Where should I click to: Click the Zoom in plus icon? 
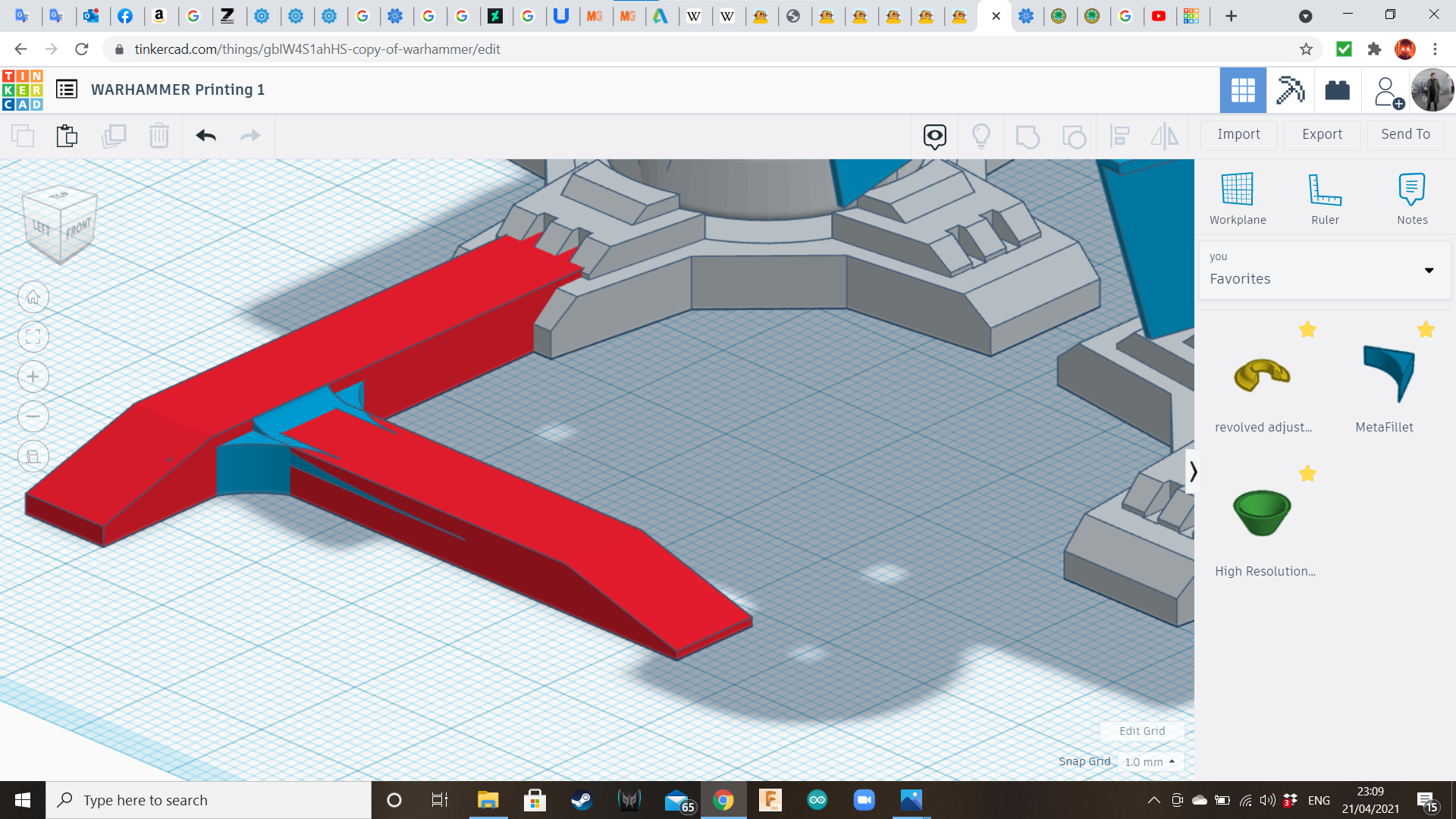33,377
